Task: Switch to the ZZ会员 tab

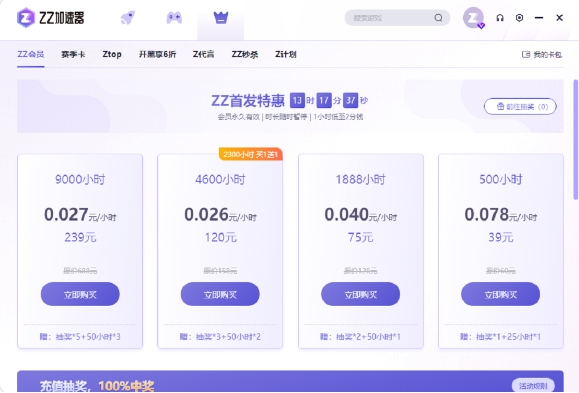Action: click(x=31, y=54)
